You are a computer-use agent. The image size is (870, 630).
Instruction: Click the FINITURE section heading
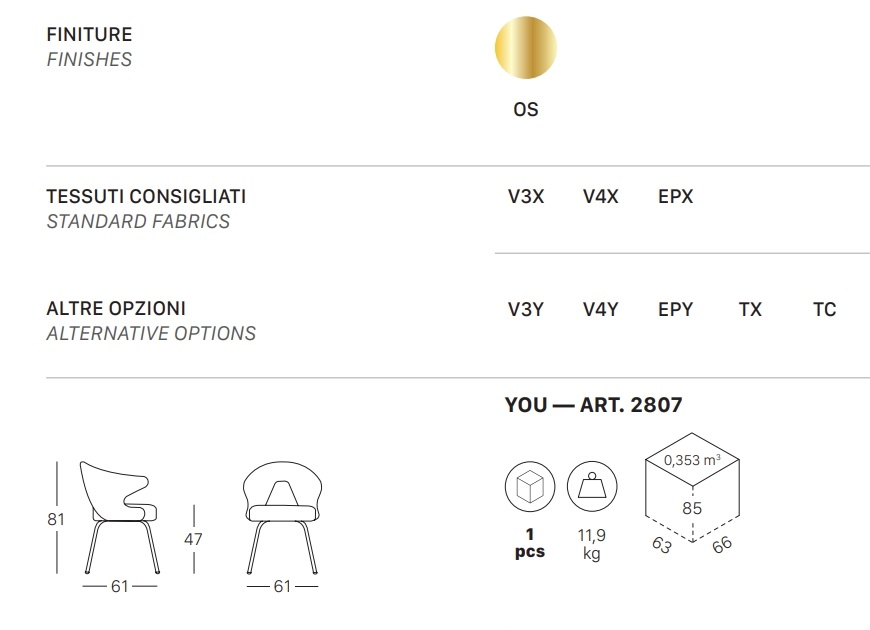[x=89, y=34]
